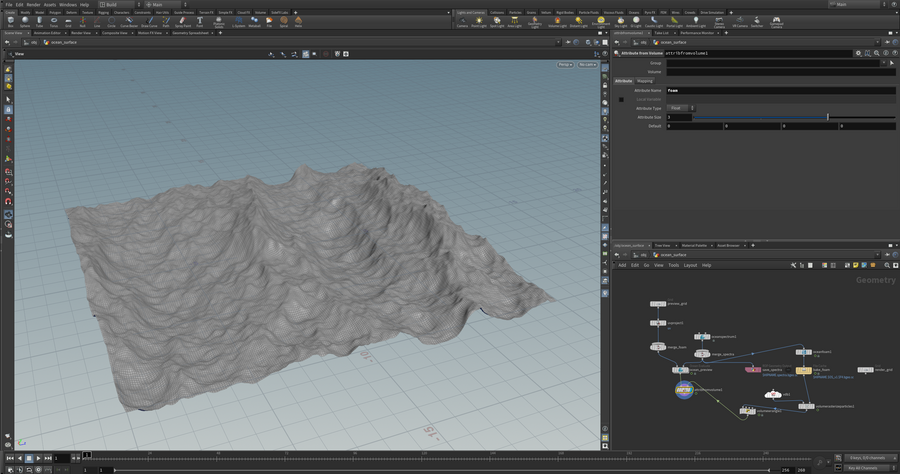Select the bake_foam node
Viewport: 900px width, 474px height.
(x=803, y=369)
